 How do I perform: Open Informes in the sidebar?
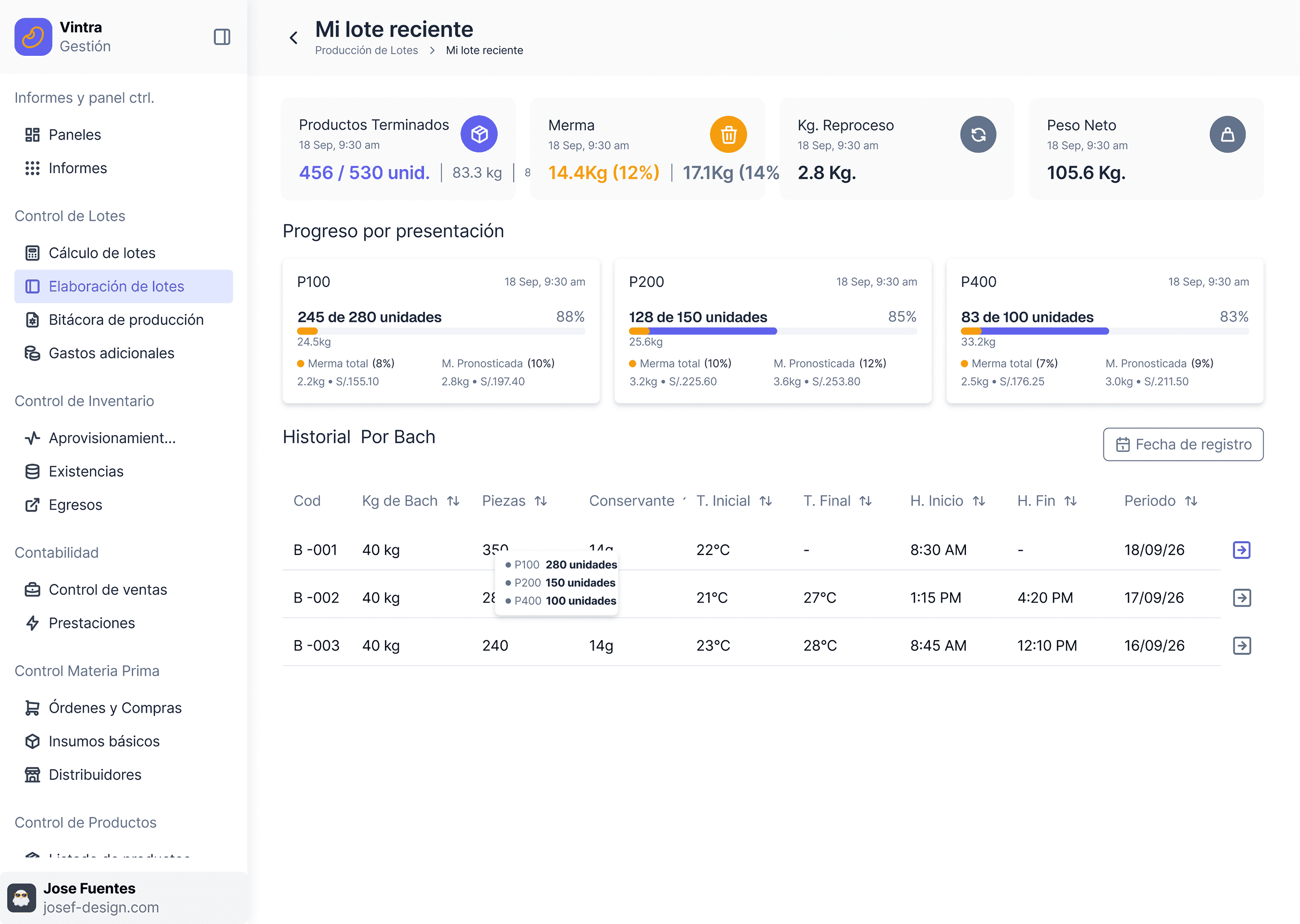point(123,169)
